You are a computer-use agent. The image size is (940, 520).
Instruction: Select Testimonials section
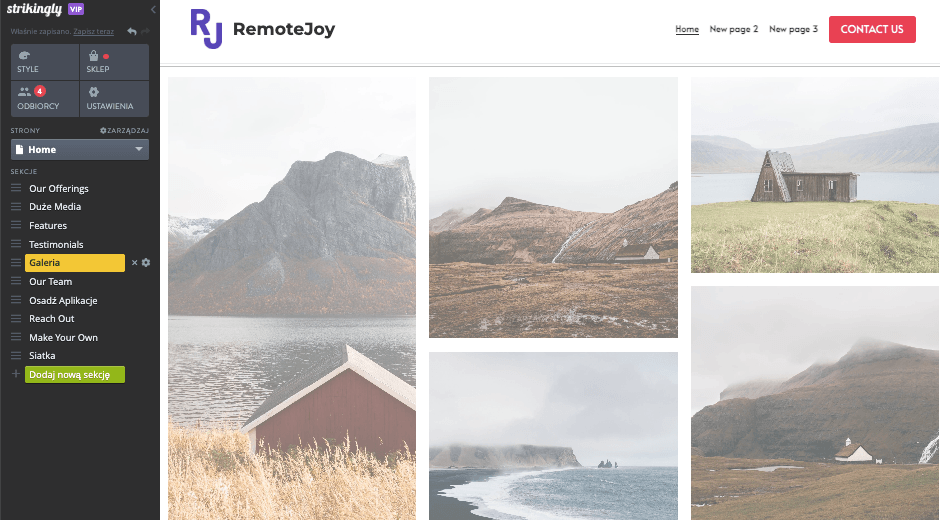[56, 244]
